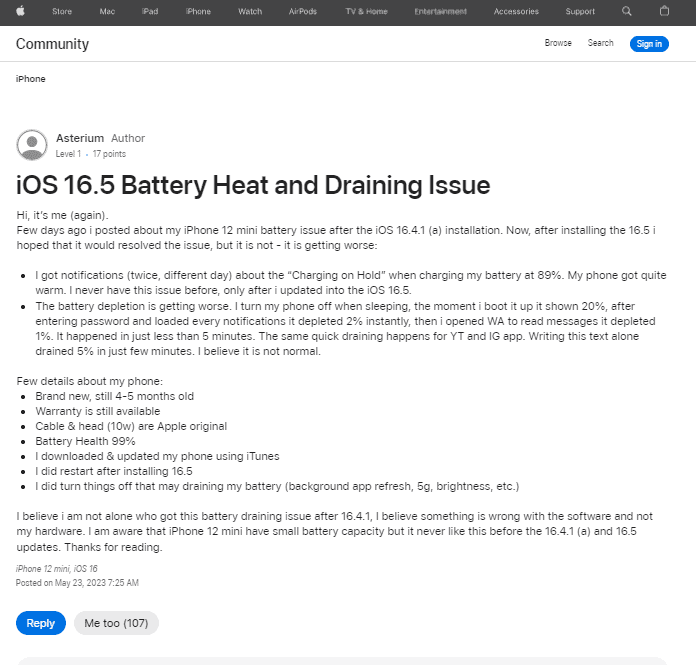Click the Me too (107) button

tap(116, 623)
